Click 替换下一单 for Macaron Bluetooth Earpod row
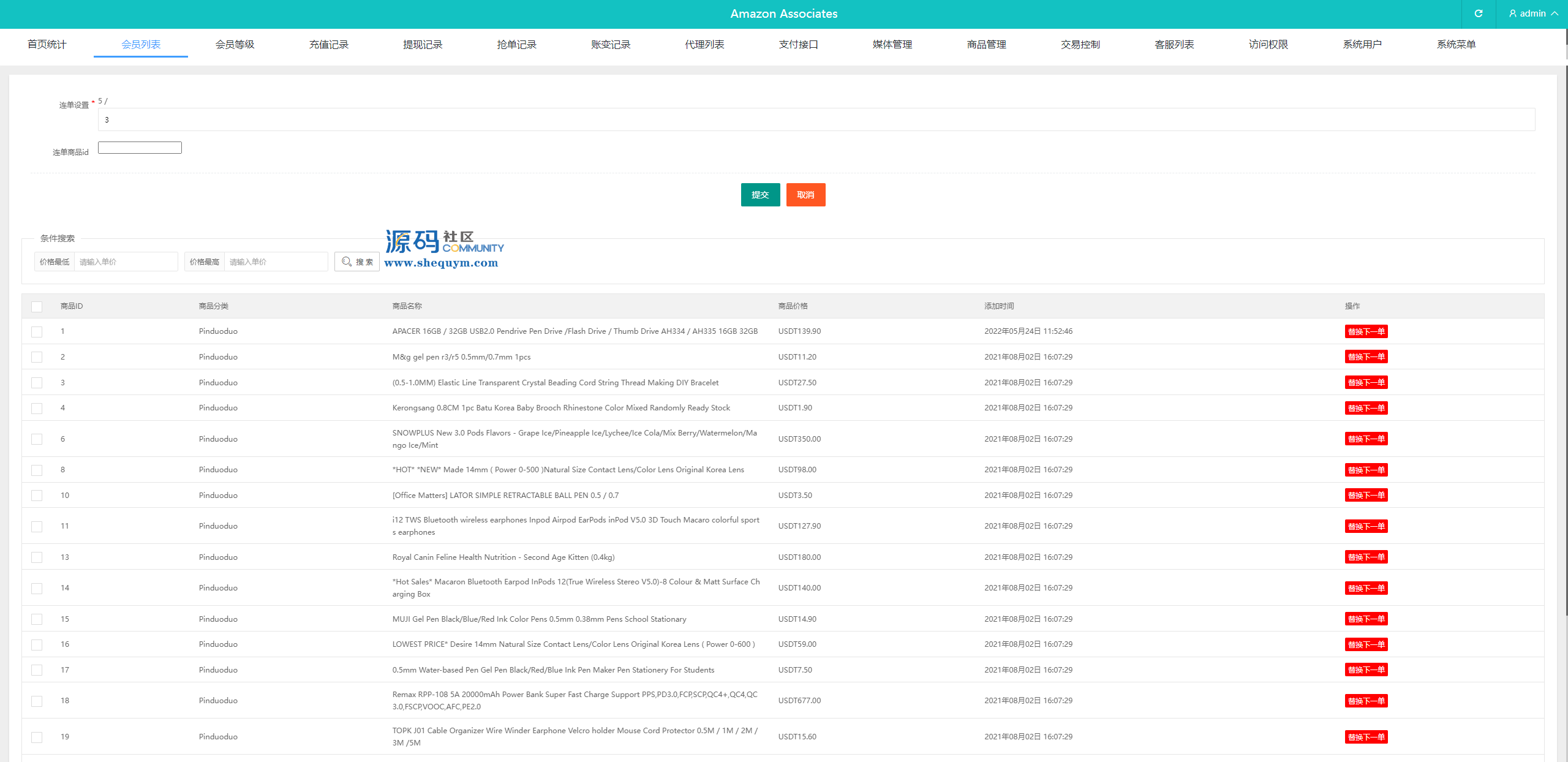1568x762 pixels. coord(1366,588)
